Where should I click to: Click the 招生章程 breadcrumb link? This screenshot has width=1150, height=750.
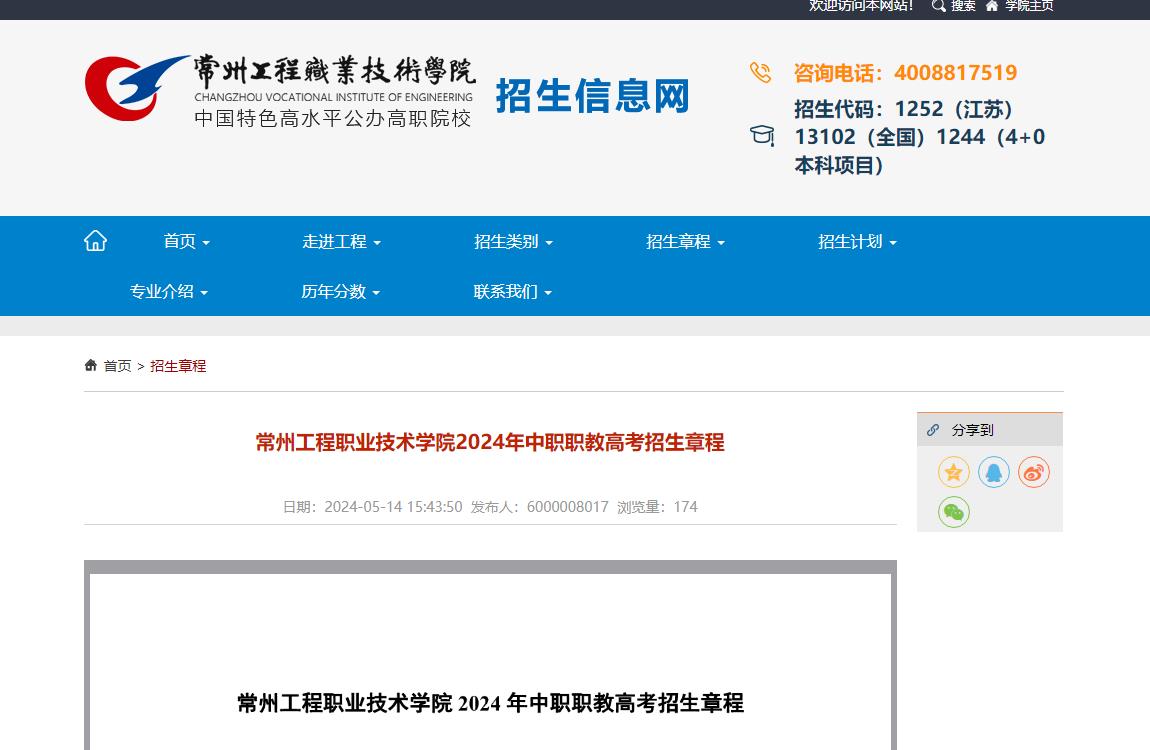click(x=178, y=366)
